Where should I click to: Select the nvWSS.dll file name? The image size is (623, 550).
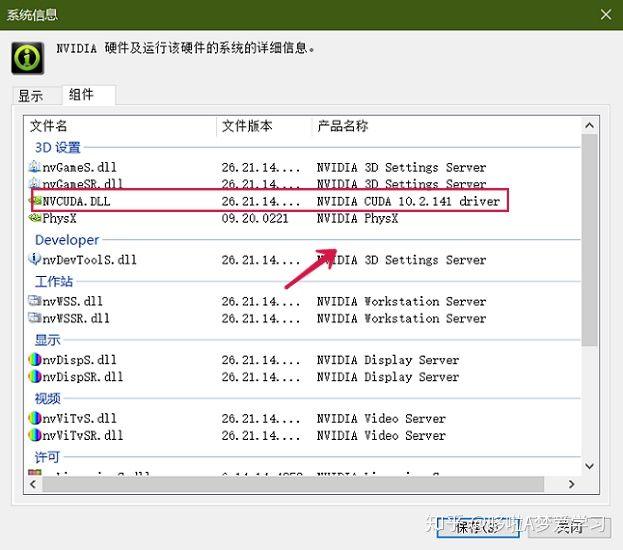(72, 301)
